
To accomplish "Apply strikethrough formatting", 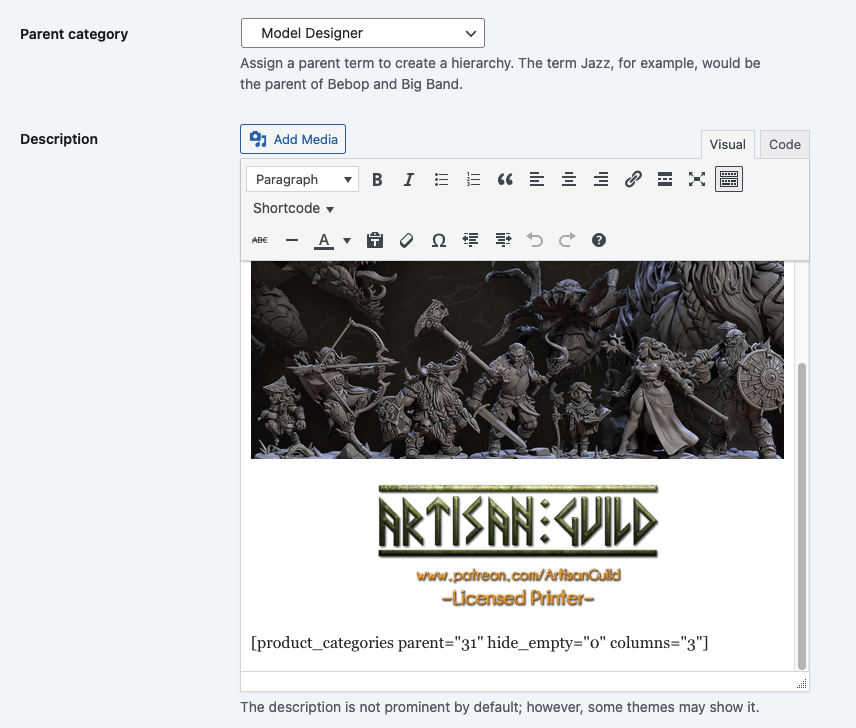I will coord(260,240).
